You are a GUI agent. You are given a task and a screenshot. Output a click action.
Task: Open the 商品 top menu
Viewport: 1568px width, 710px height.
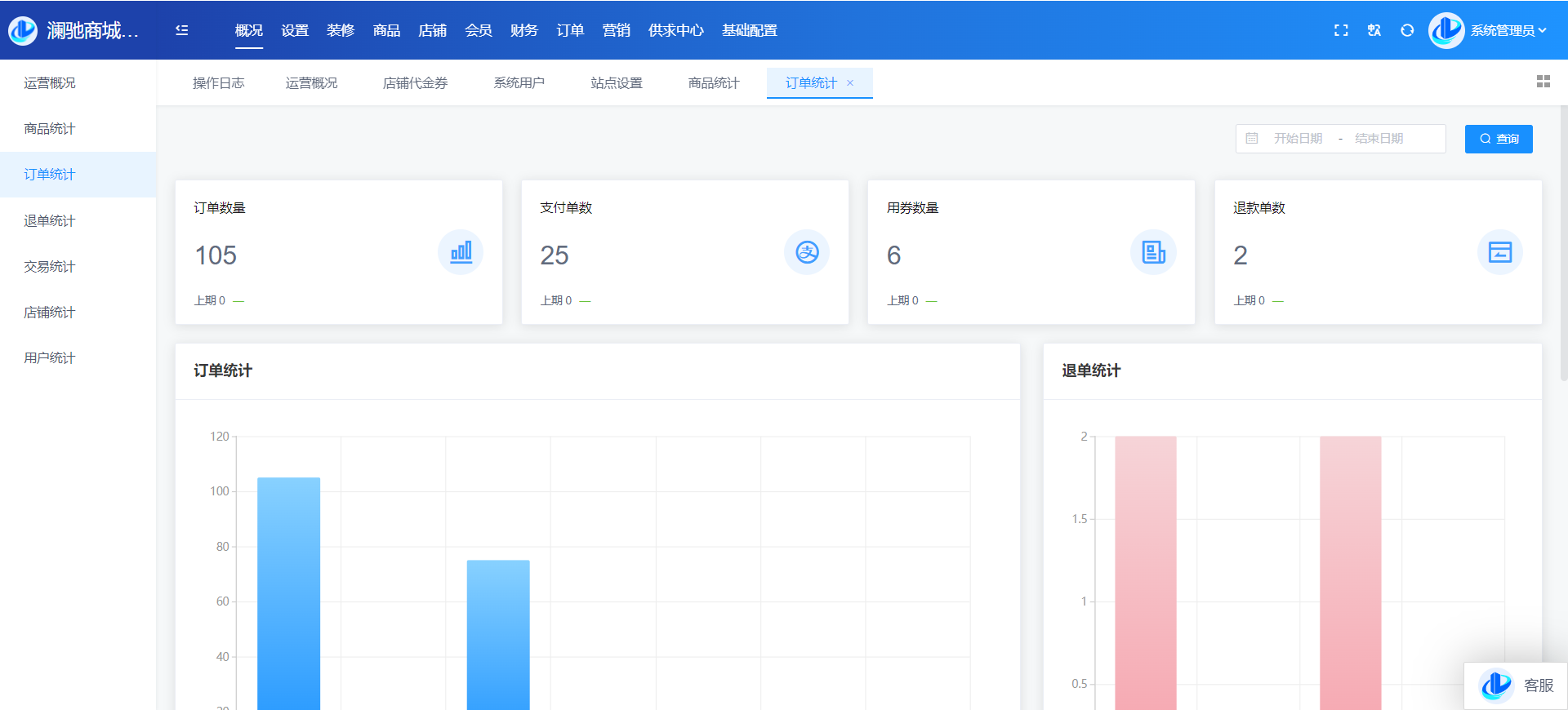386,30
